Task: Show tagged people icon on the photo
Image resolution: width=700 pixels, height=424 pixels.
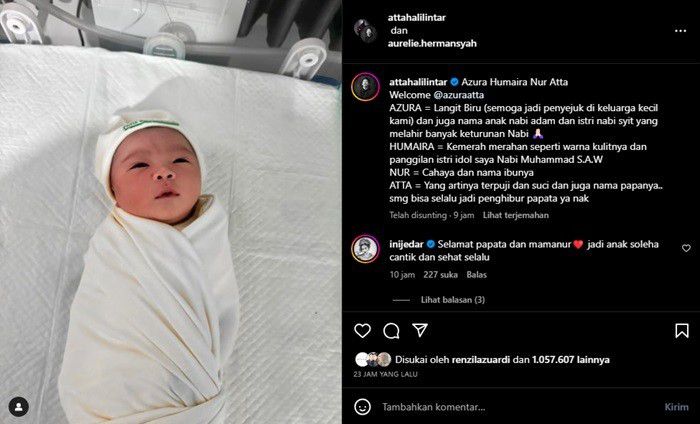Action: click(x=19, y=407)
